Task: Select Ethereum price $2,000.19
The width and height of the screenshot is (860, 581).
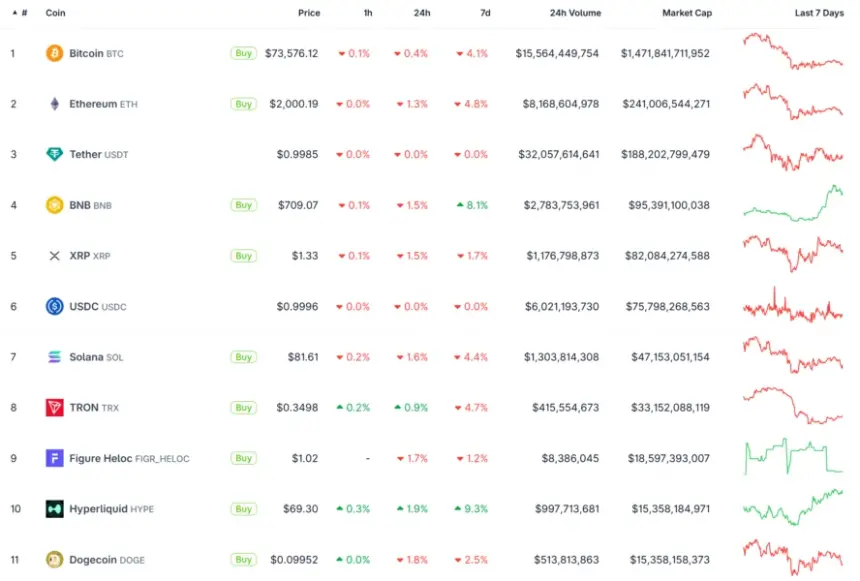Action: click(293, 104)
